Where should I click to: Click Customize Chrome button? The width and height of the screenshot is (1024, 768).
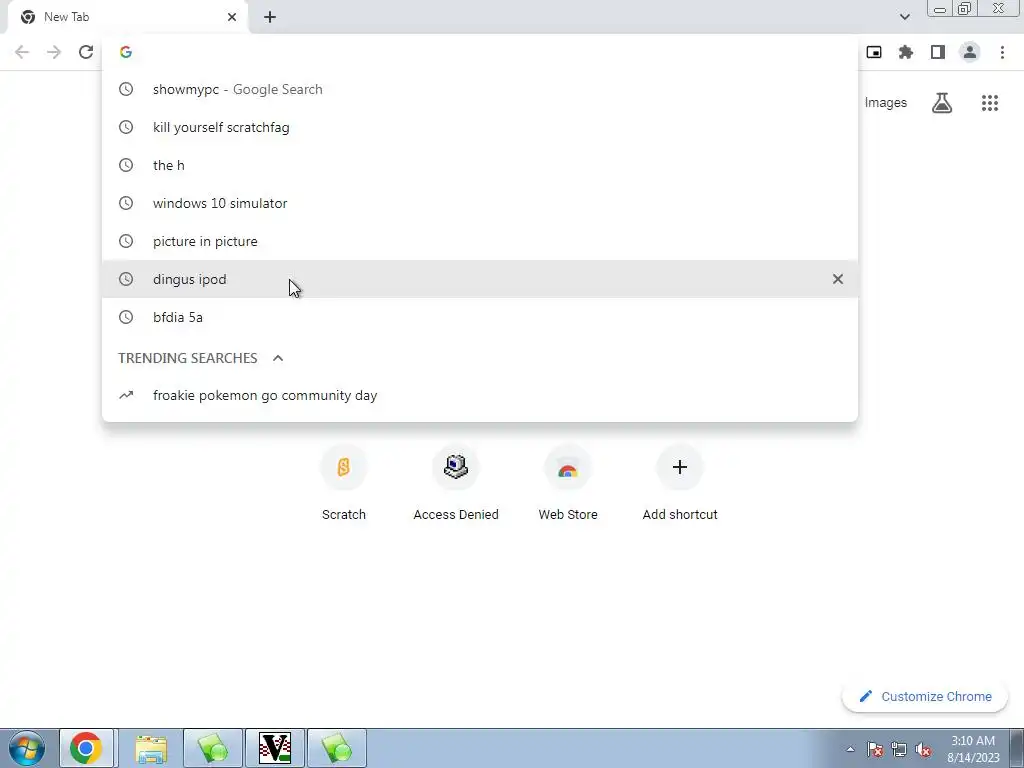coord(925,696)
